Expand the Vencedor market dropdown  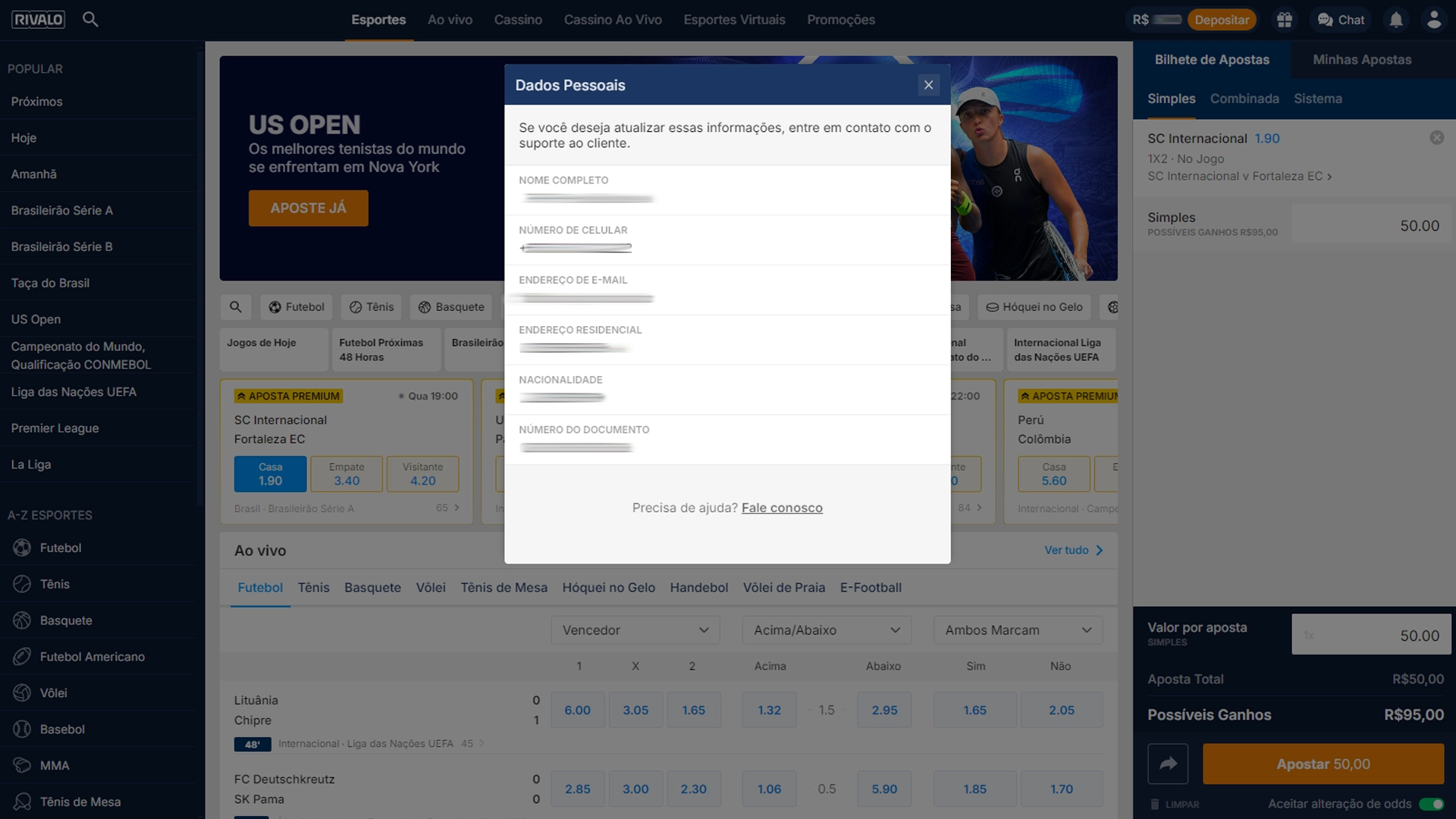tap(635, 630)
